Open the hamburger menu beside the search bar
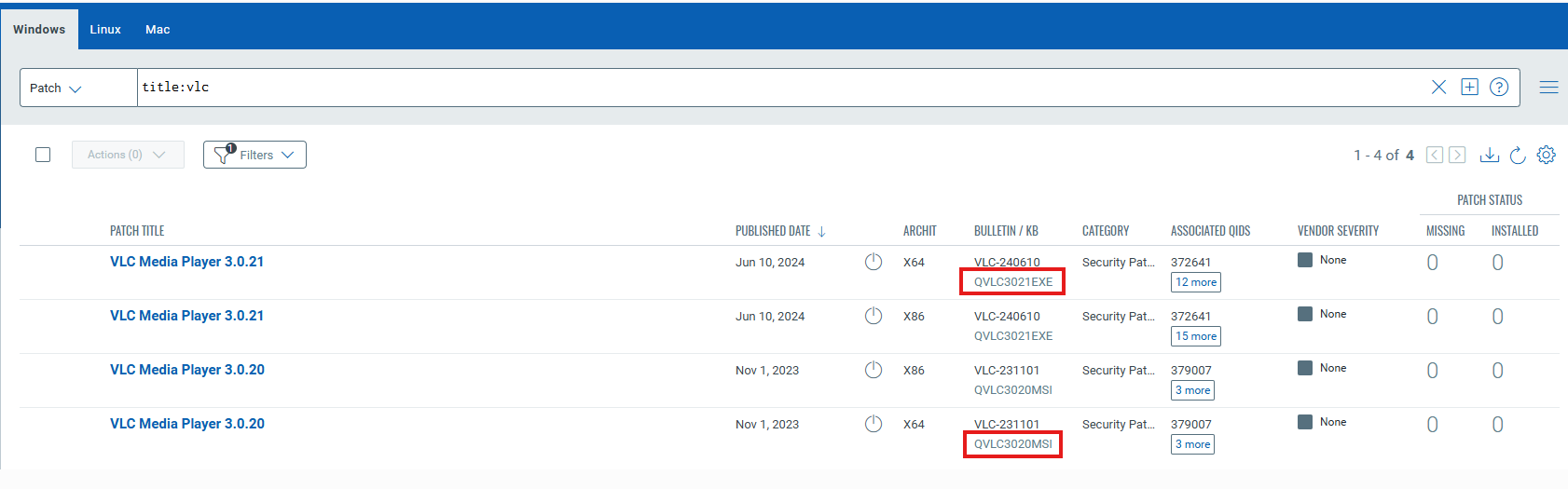The height and width of the screenshot is (489, 1568). click(x=1548, y=88)
